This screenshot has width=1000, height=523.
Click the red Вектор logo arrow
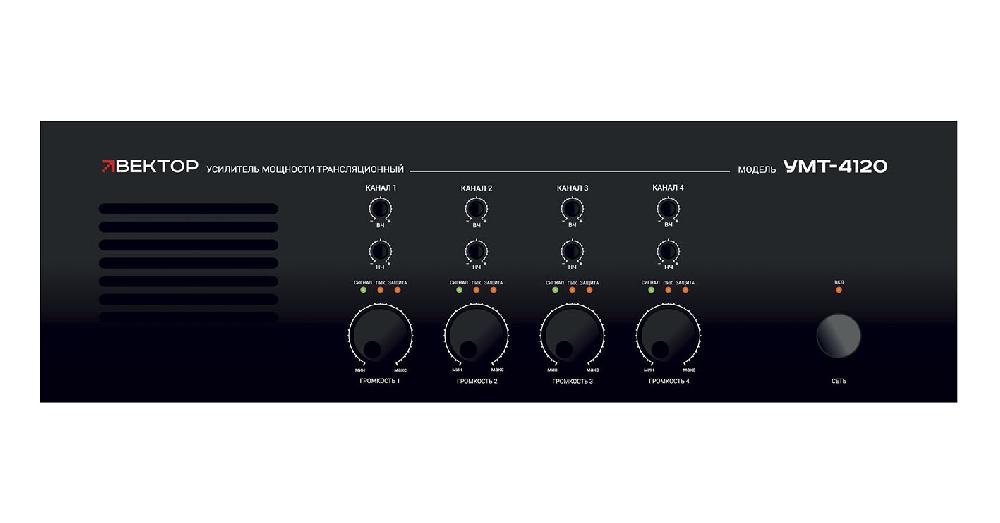[x=107, y=168]
